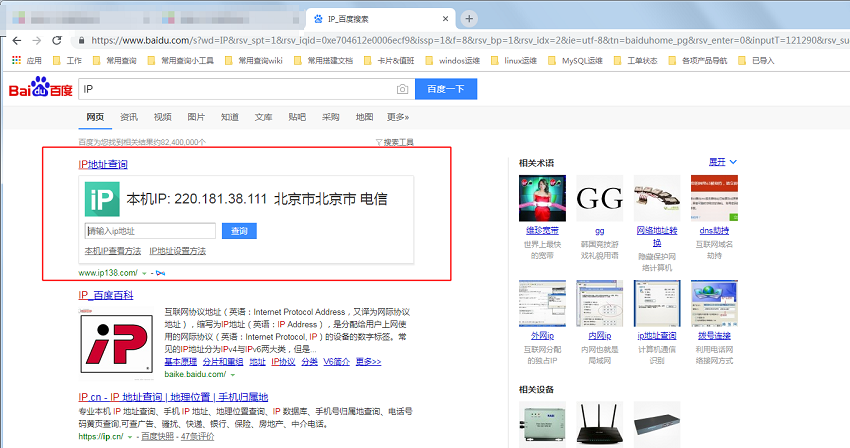Expand the www.ip138.com dropdown arrow
Screen dimensions: 850x448
[144, 273]
